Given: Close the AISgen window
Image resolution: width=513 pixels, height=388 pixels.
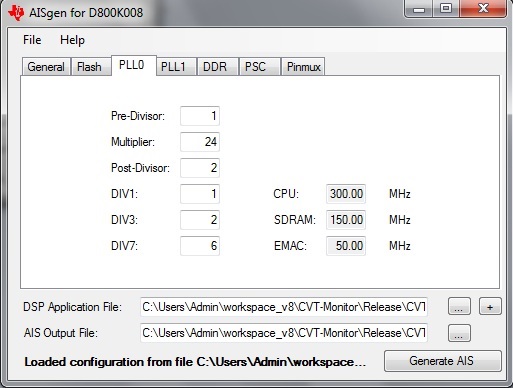Looking at the screenshot, I should pyautogui.click(x=483, y=9).
